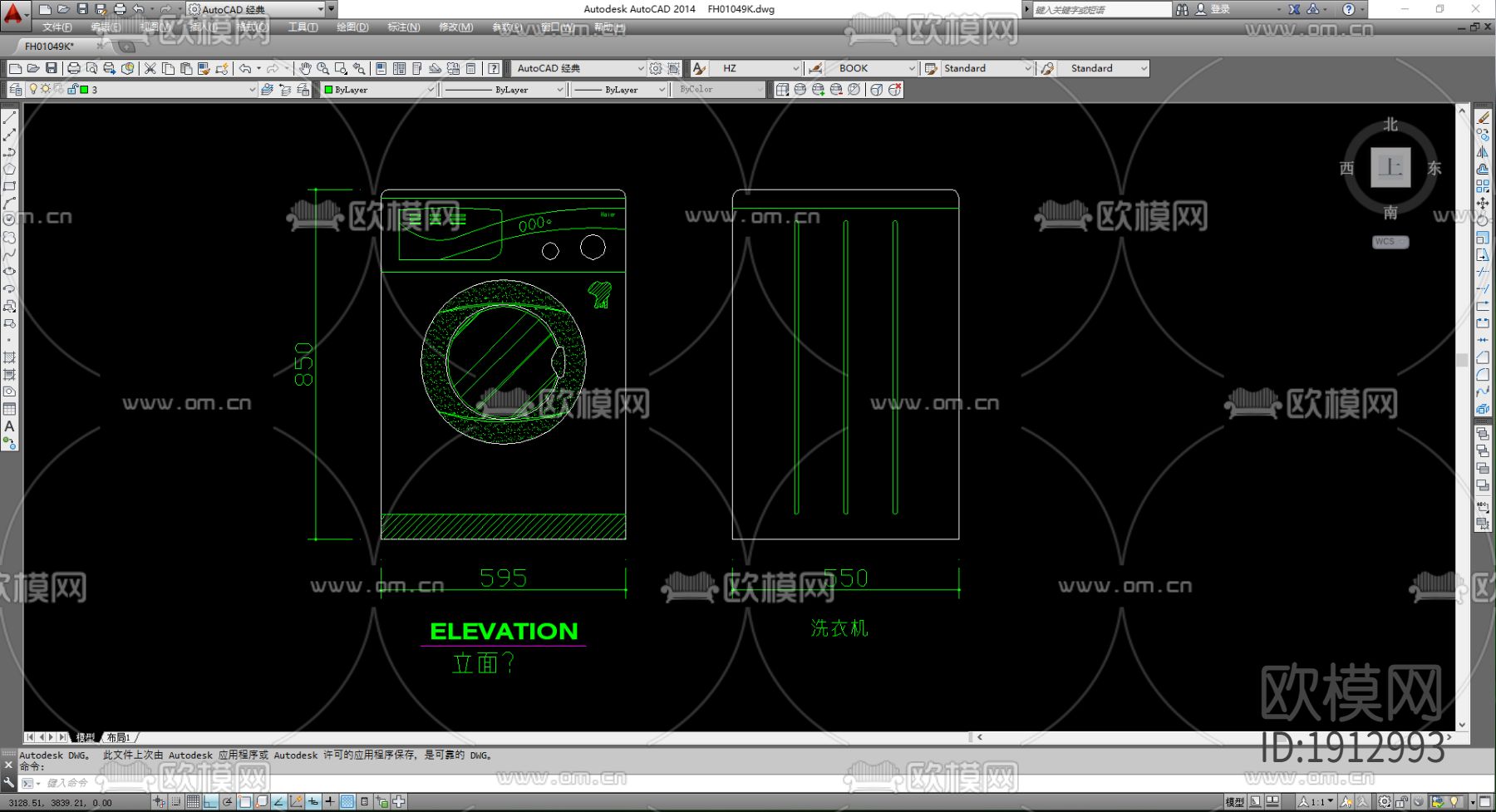Click the green current layer color swatch
1496x812 pixels.
84,90
